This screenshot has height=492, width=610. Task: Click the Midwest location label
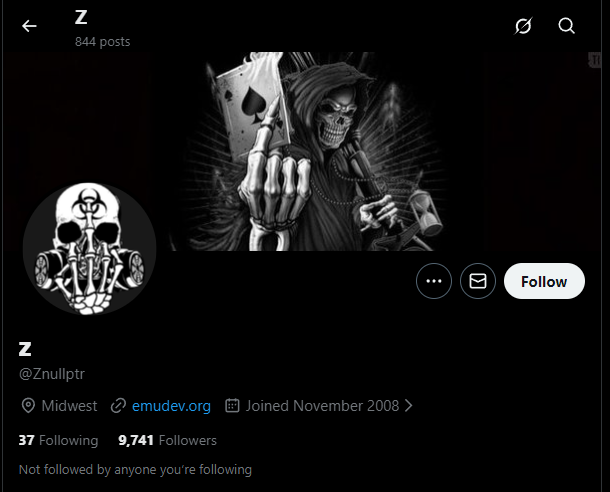click(69, 406)
